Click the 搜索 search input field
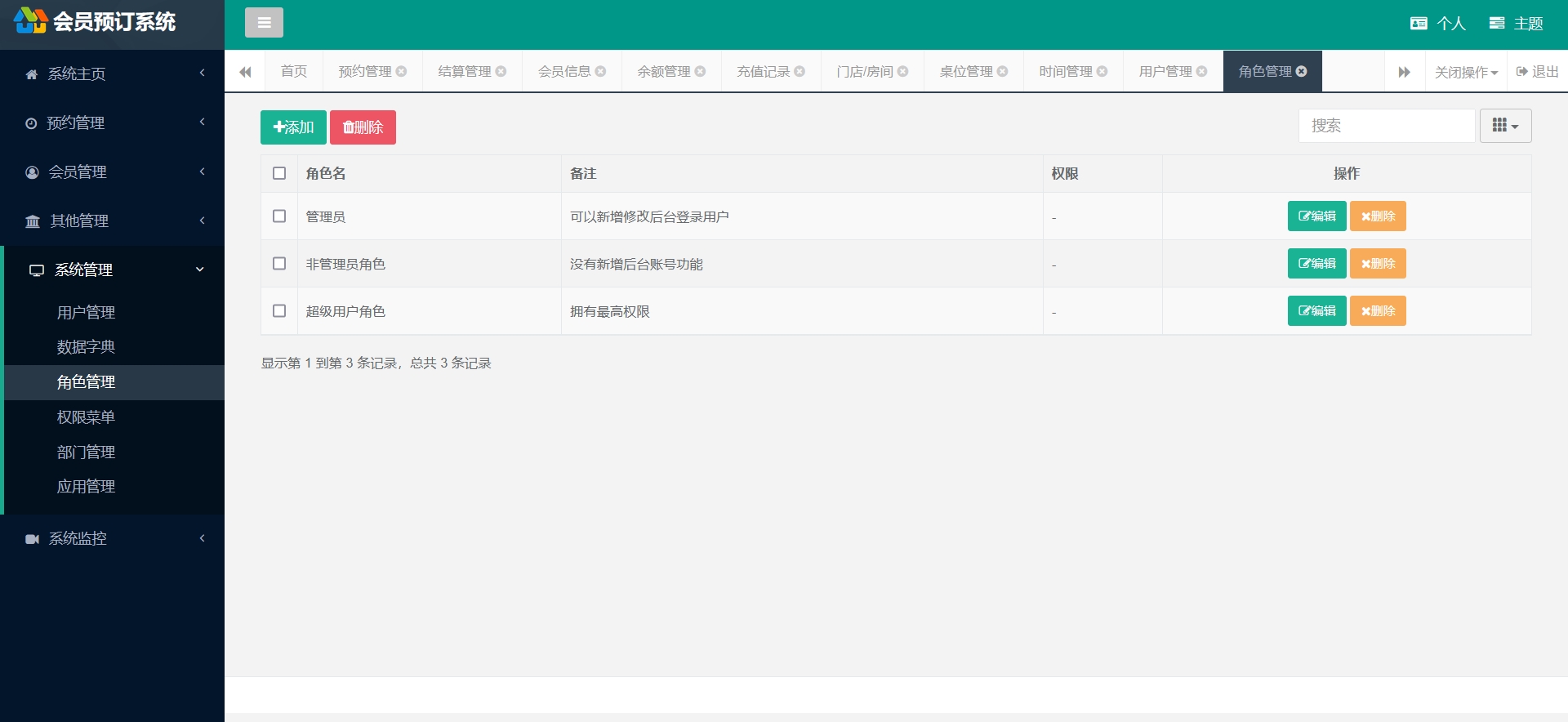Viewport: 1568px width, 722px height. (x=1387, y=126)
